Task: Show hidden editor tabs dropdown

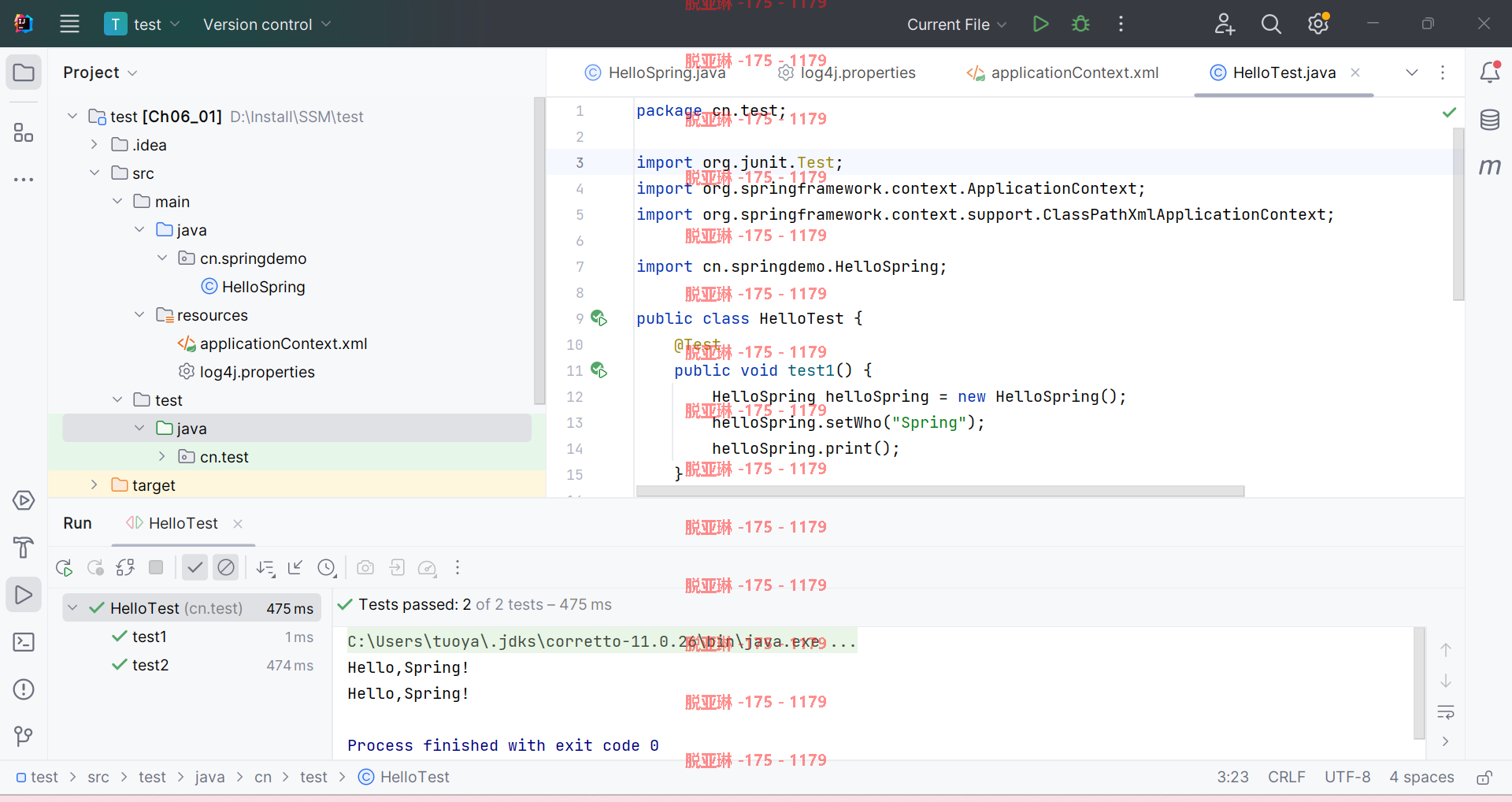Action: 1412,72
